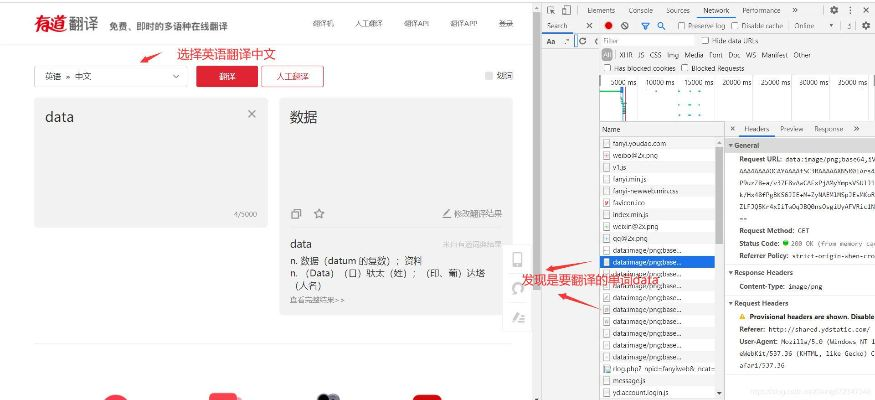Screen dimensions: 875x400
Task: Switch to the Console tab
Action: click(x=640, y=11)
